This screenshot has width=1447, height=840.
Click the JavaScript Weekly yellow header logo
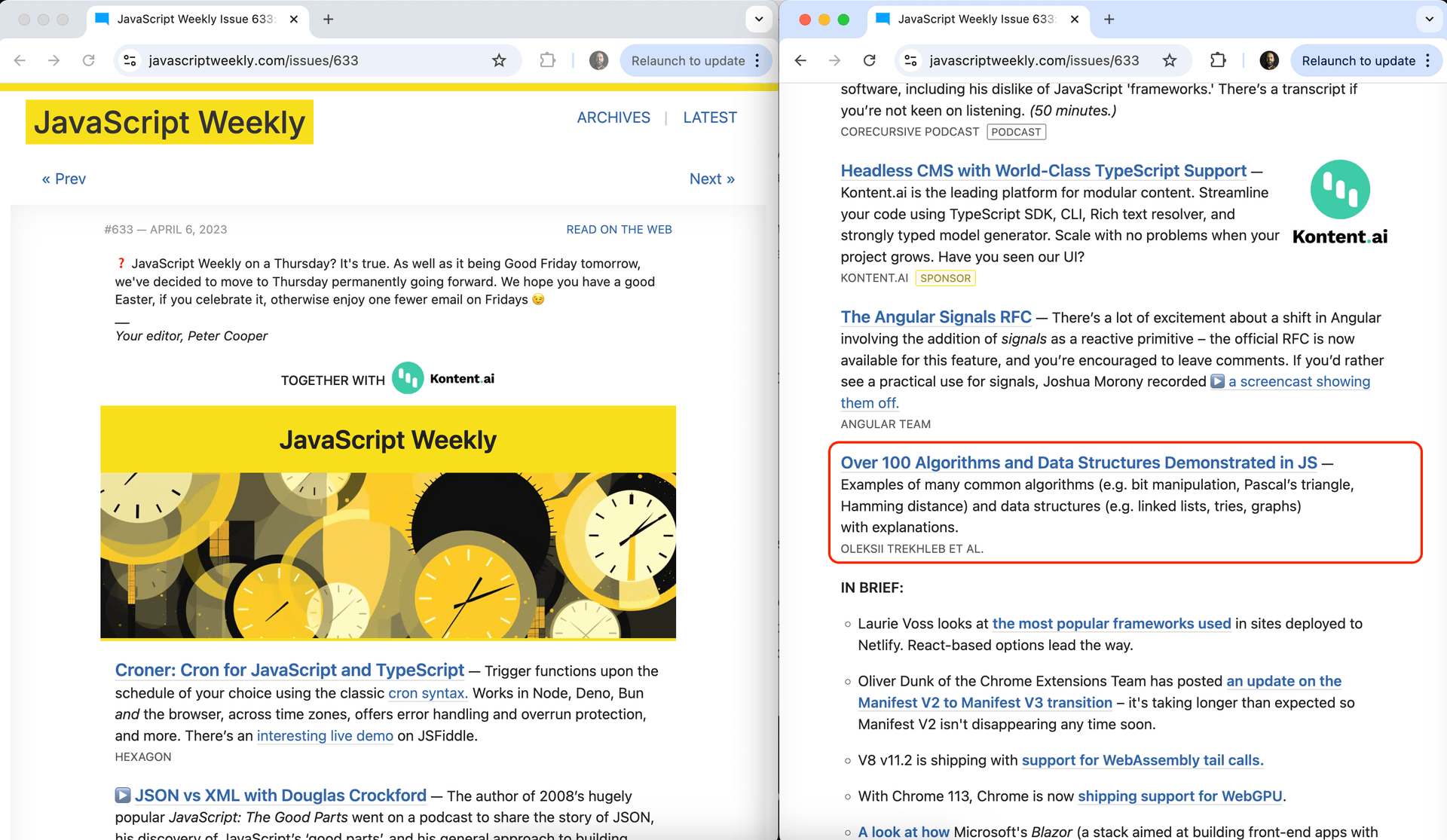(170, 122)
